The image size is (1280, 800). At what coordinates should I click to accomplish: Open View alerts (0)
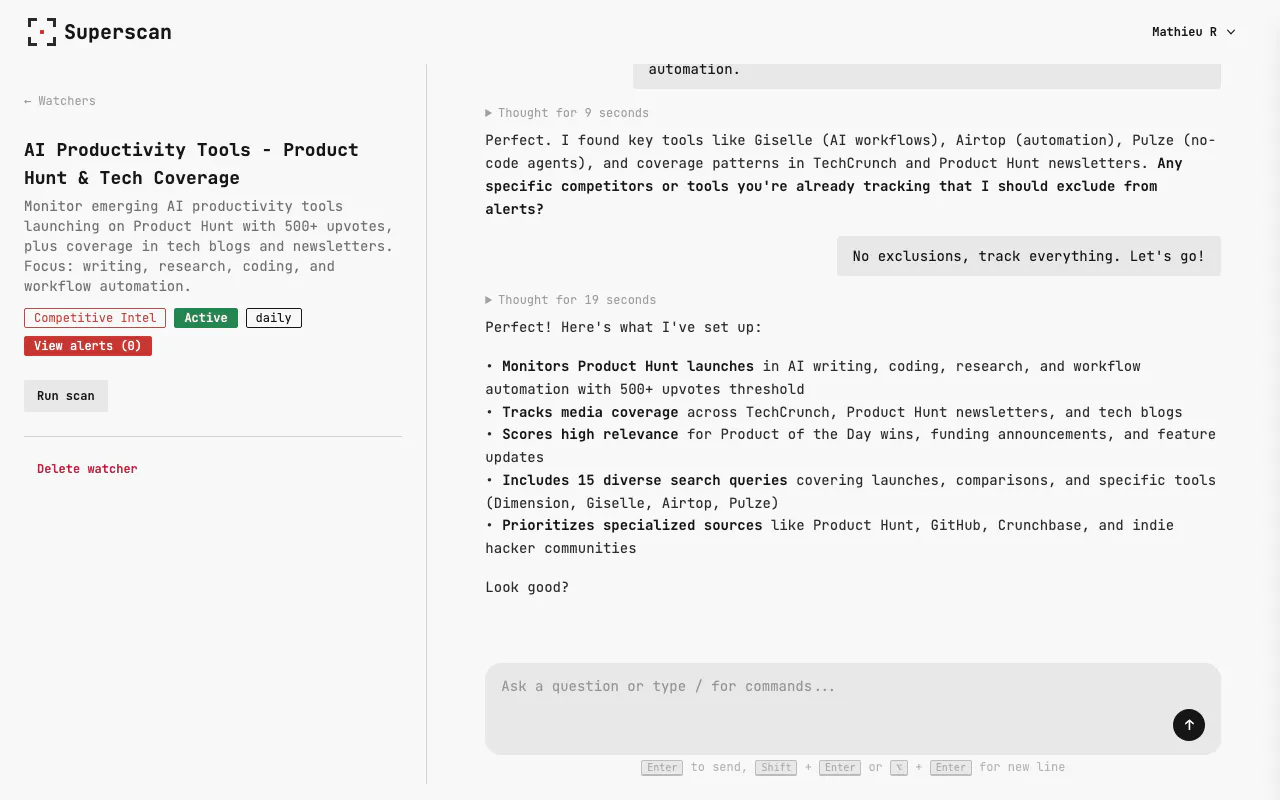[x=88, y=346]
